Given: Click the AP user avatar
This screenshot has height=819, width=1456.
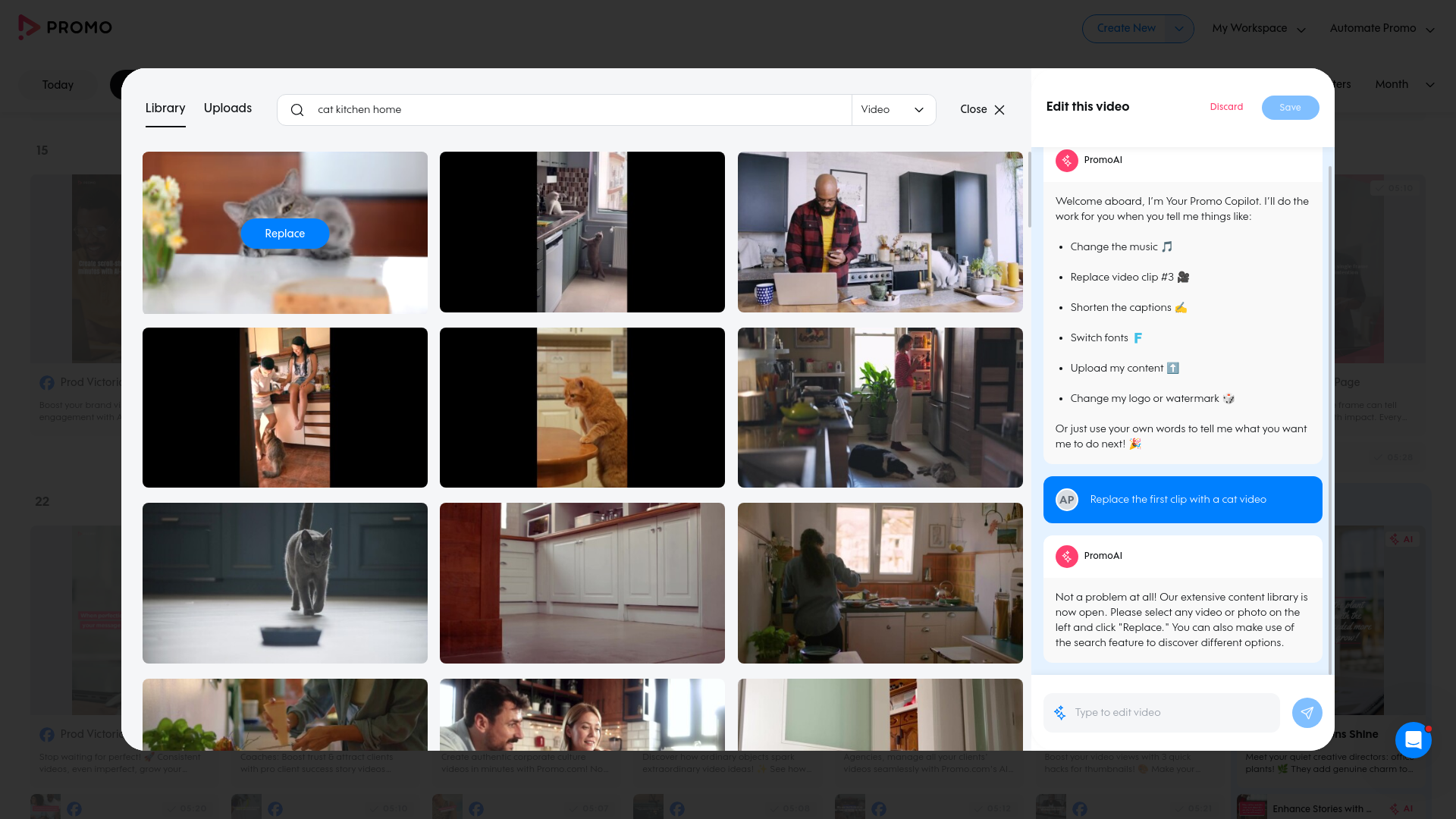Looking at the screenshot, I should coord(1067,500).
